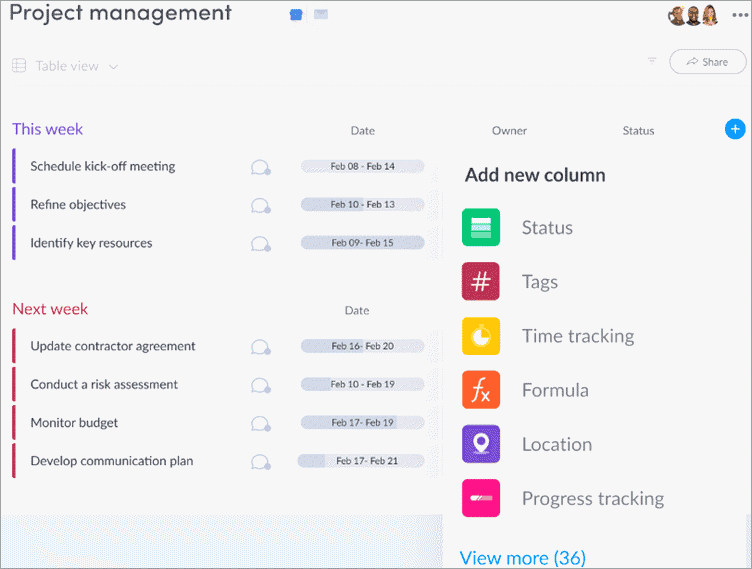The height and width of the screenshot is (569, 752).
Task: Open the Feb 10 - Feb 13 timeline
Action: (363, 204)
